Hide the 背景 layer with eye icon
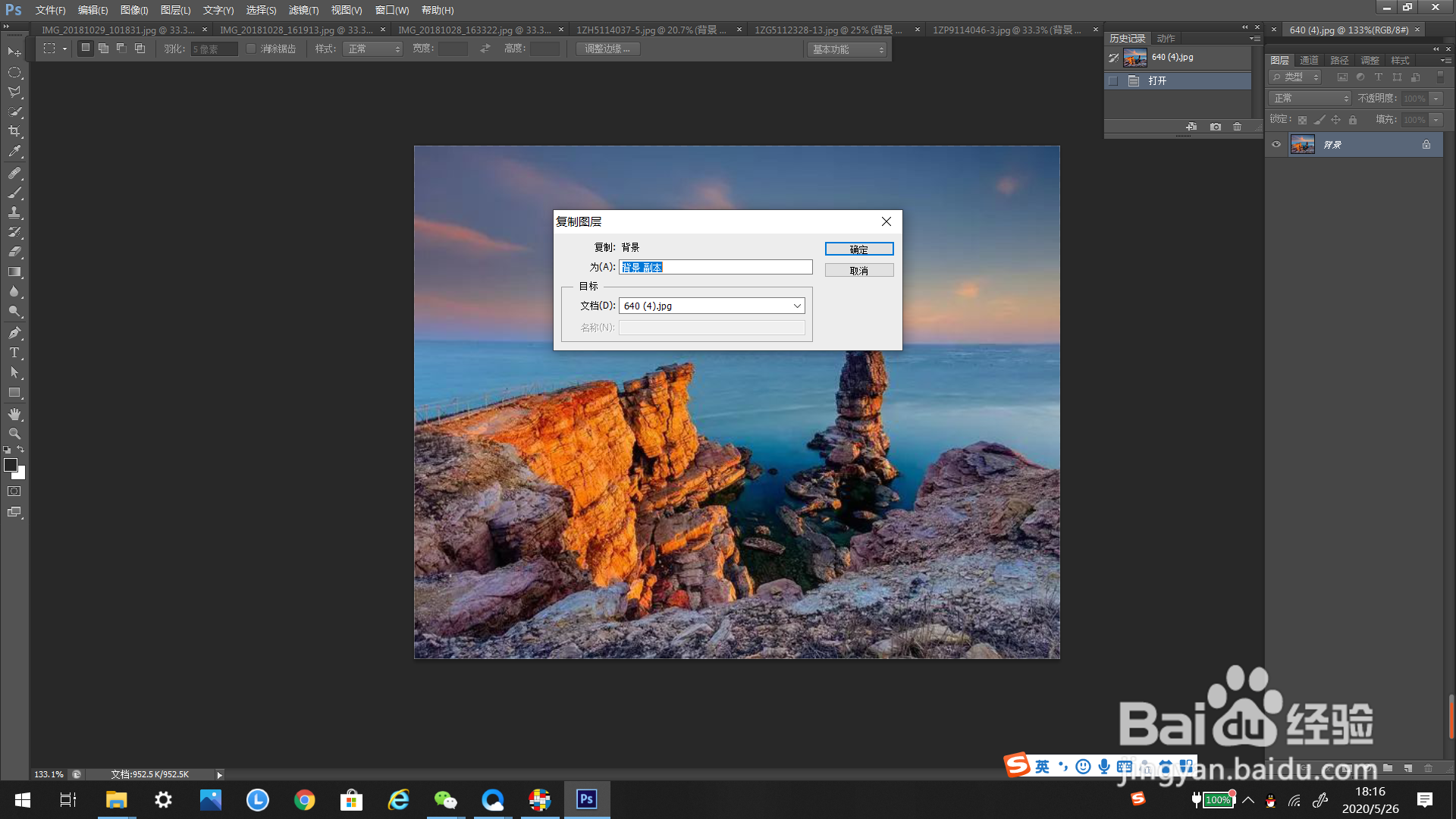The image size is (1456, 819). [1276, 144]
